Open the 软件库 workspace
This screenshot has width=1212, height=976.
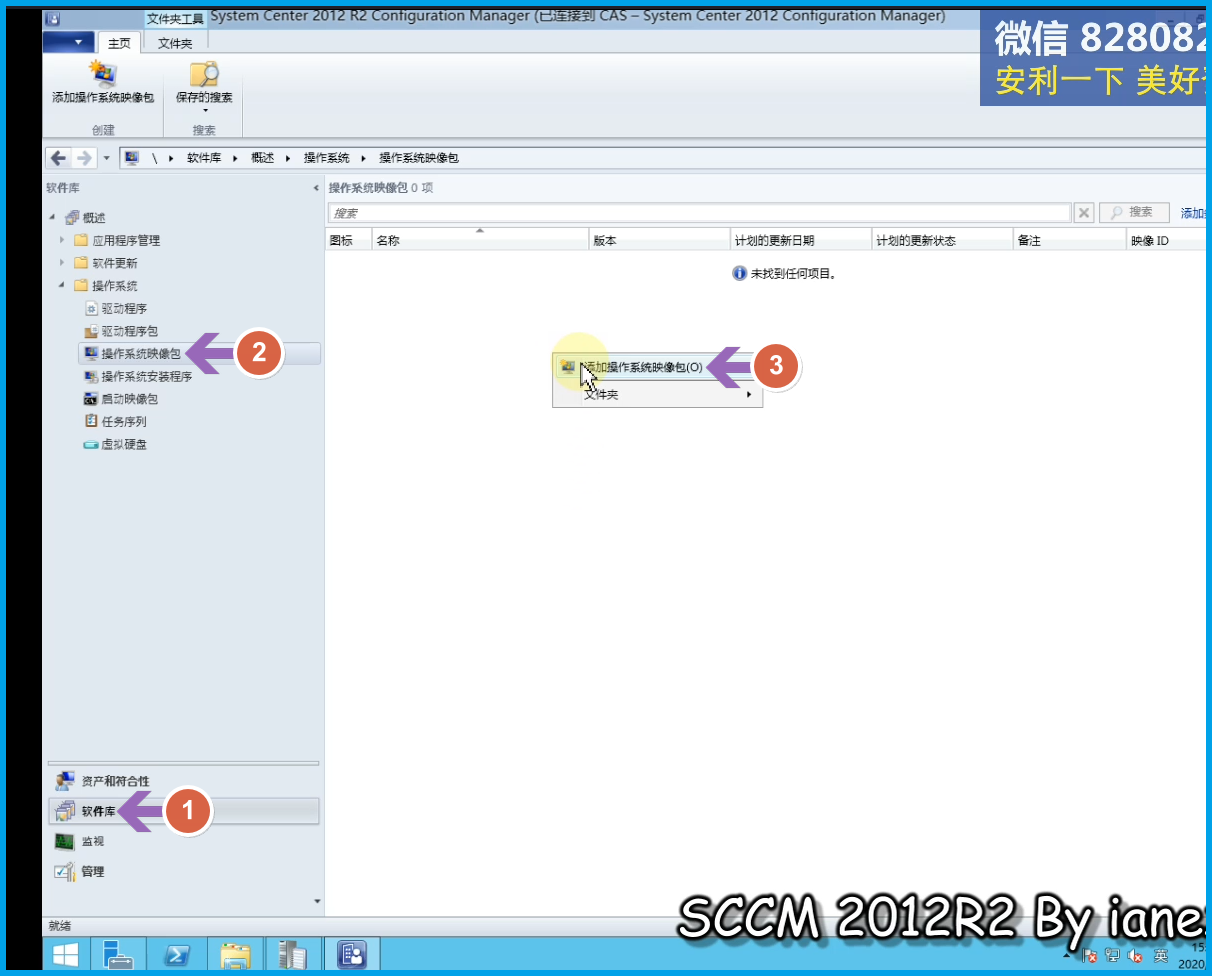(x=183, y=811)
